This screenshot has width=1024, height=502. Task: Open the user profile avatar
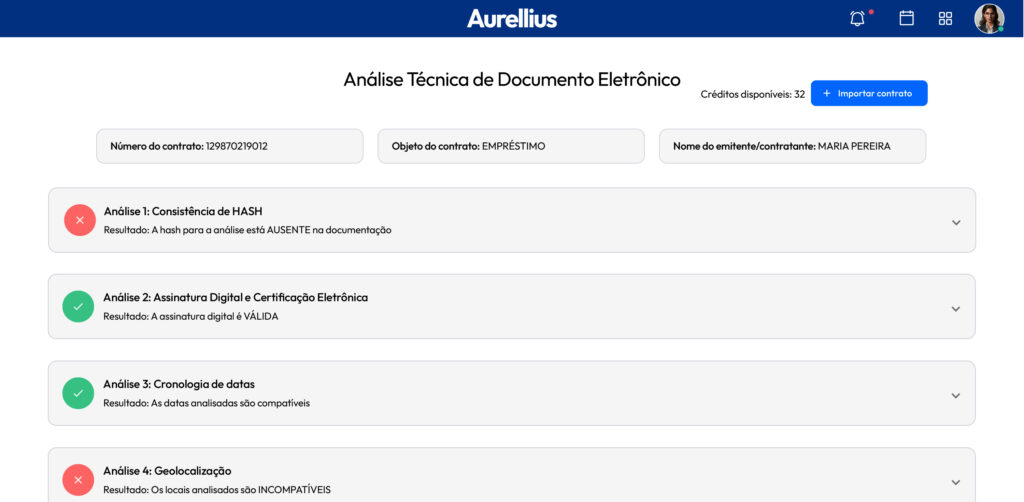tap(989, 18)
